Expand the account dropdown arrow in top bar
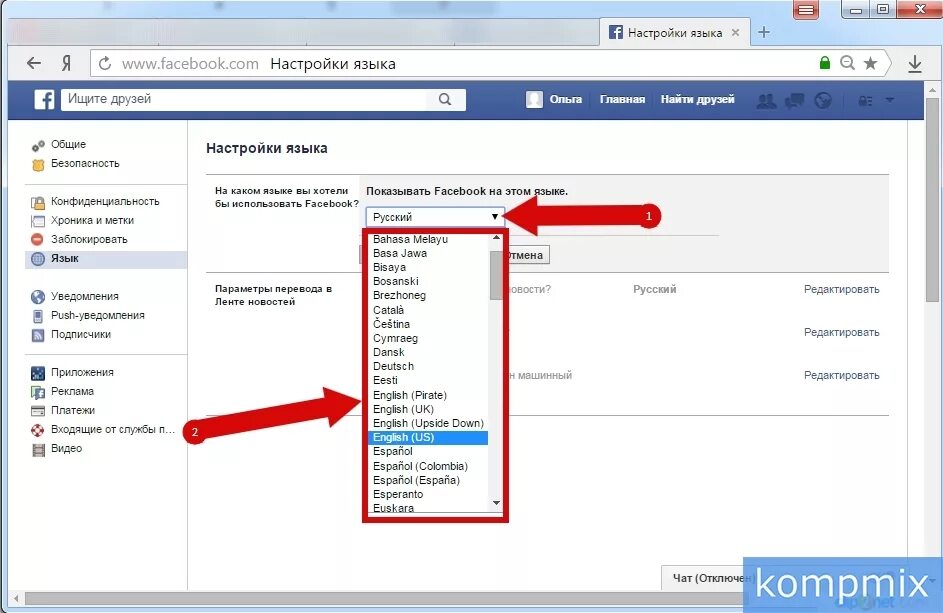 [889, 100]
